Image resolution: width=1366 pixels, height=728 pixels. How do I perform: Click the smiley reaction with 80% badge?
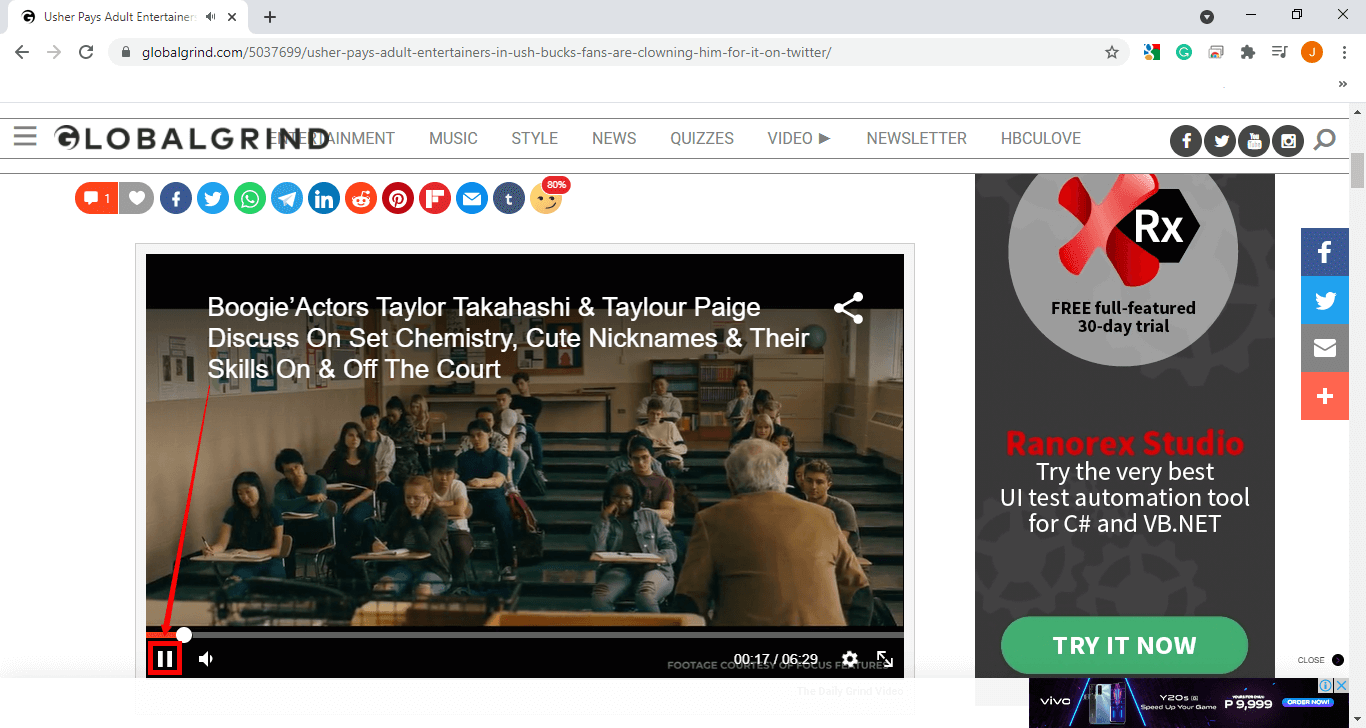(548, 196)
